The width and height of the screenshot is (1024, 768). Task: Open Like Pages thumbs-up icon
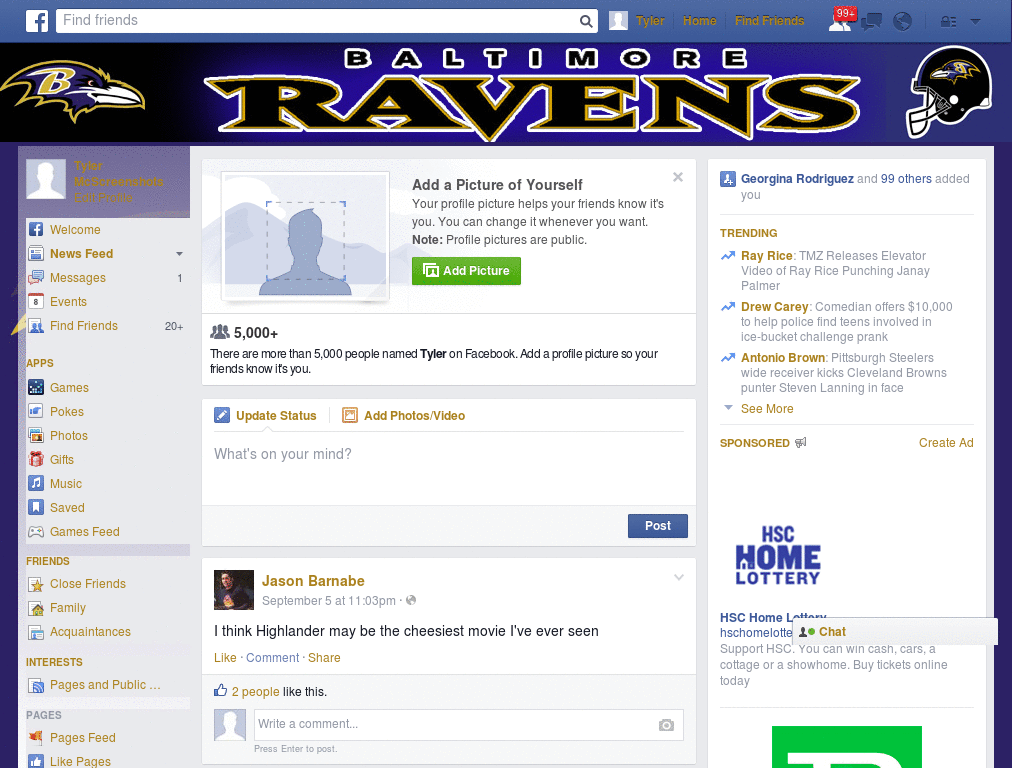[36, 761]
